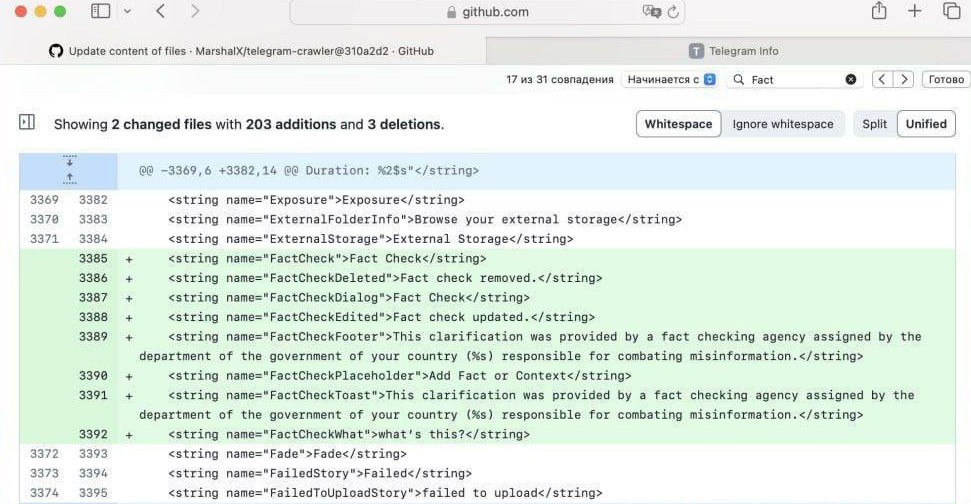
Task: Click the FactCheckPlaceholder string line
Action: coord(399,376)
